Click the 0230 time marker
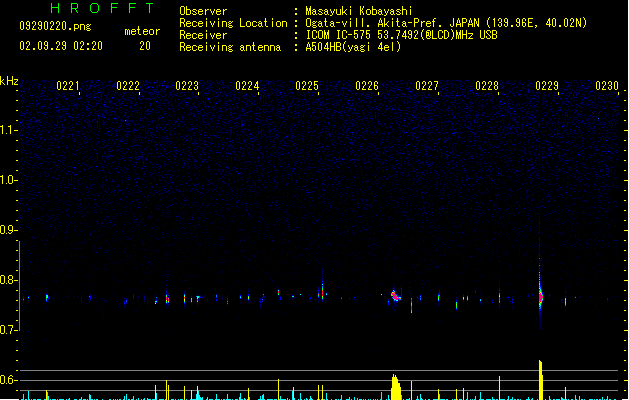This screenshot has width=629, height=400. 607,86
